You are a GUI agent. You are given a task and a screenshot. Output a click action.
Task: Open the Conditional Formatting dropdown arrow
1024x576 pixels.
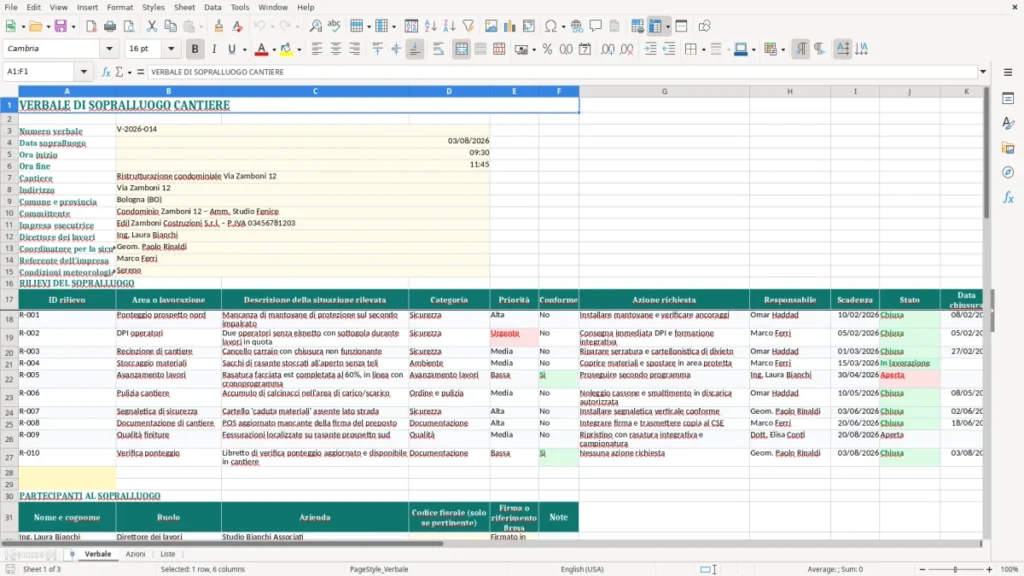782,50
